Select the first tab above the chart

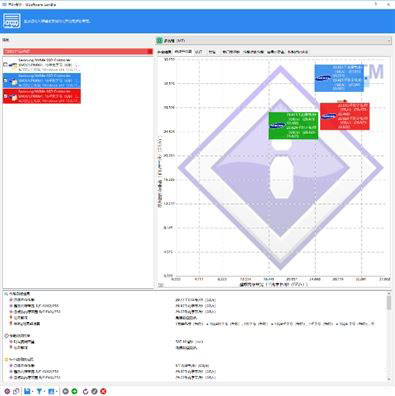164,52
